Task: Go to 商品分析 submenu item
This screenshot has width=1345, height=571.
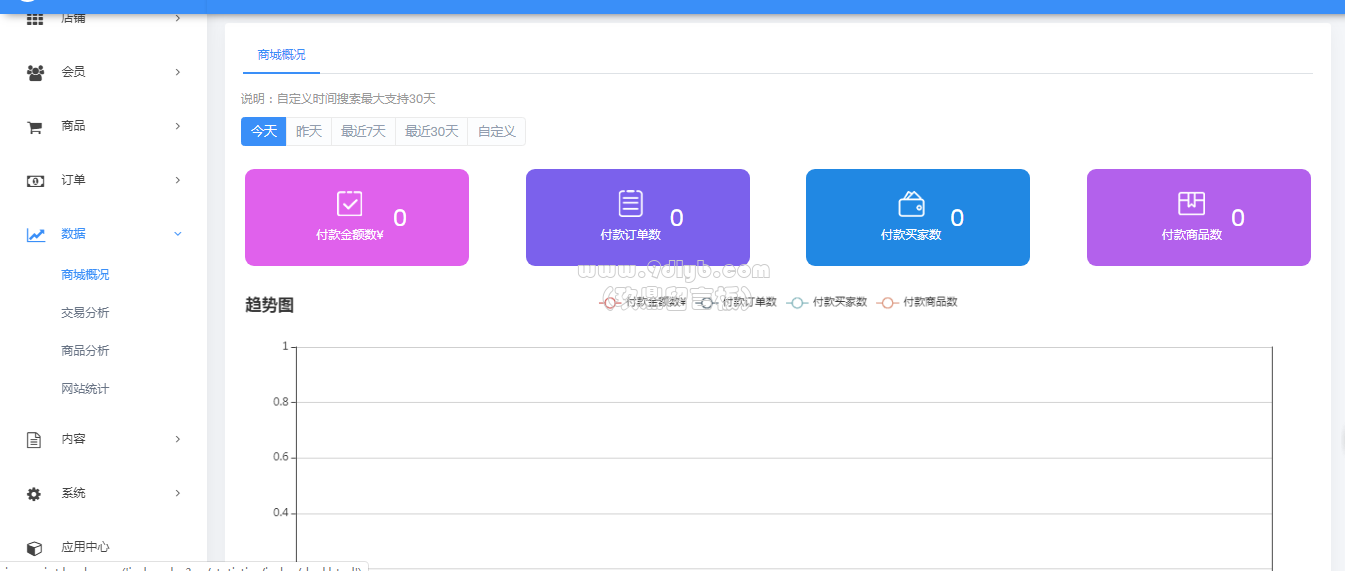Action: click(85, 351)
